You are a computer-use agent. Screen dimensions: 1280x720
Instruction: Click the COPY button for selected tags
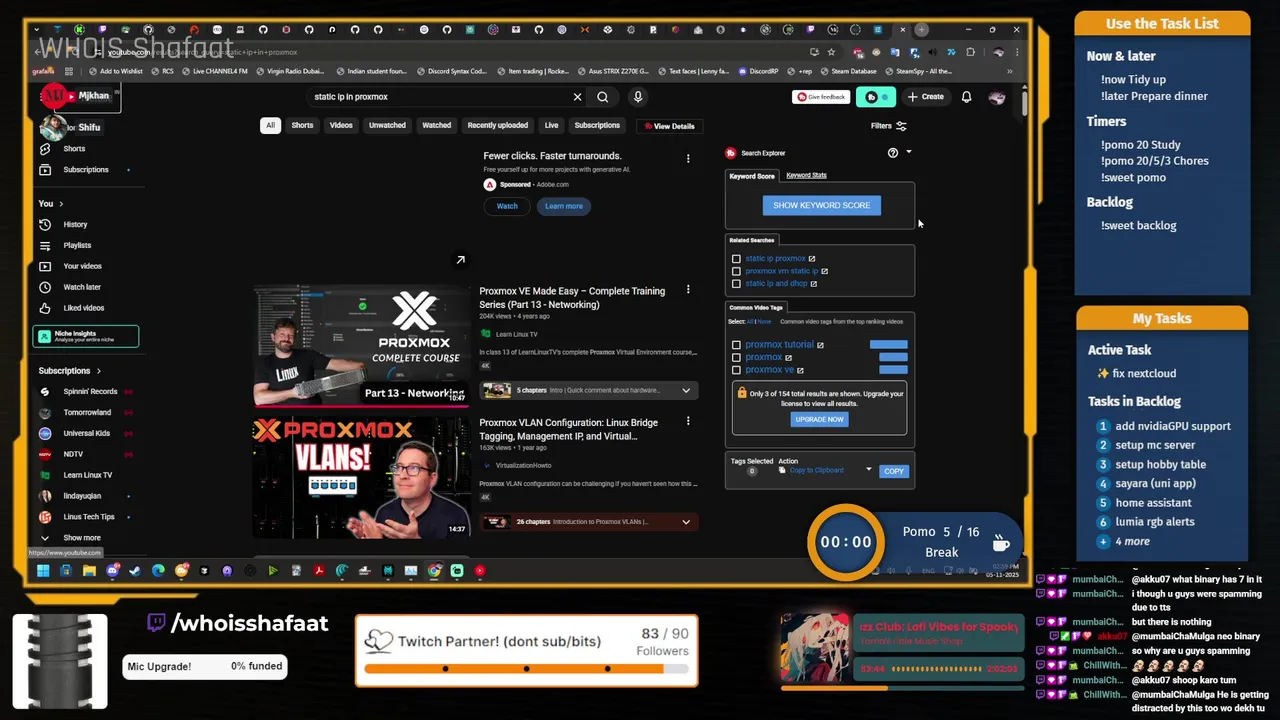click(893, 471)
